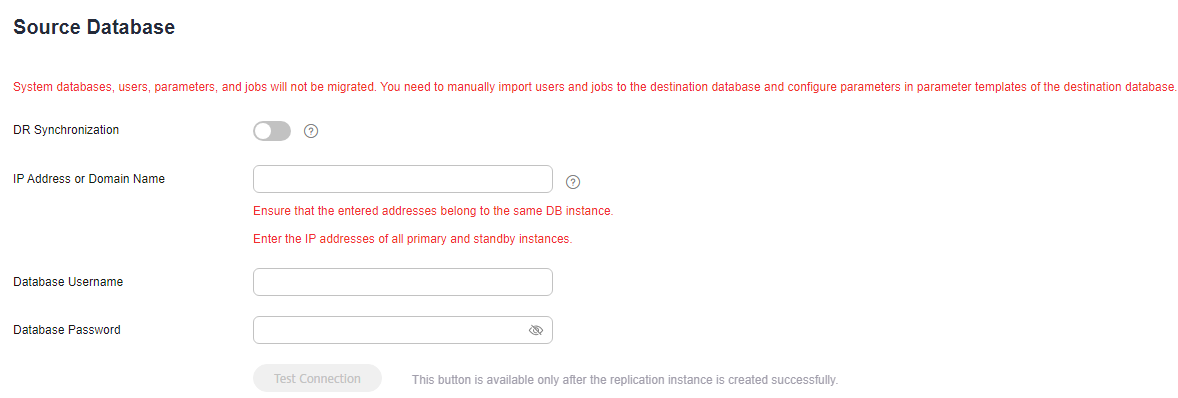Click the Database Password label
The height and width of the screenshot is (398, 1178).
tap(67, 329)
